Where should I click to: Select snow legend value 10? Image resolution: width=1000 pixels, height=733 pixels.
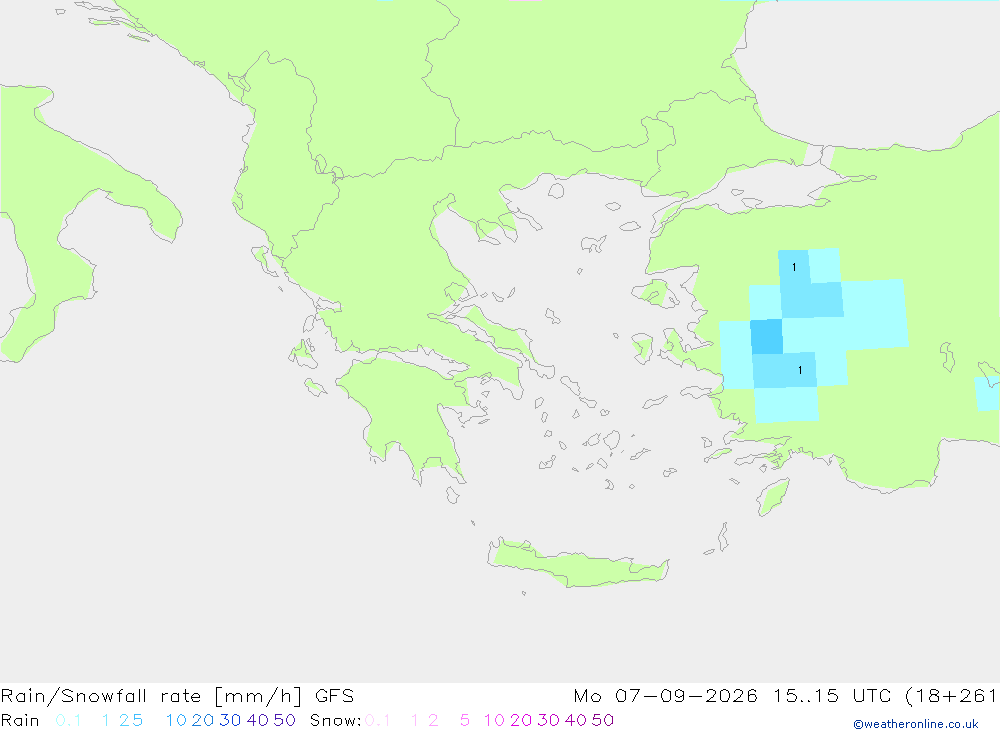pos(494,720)
